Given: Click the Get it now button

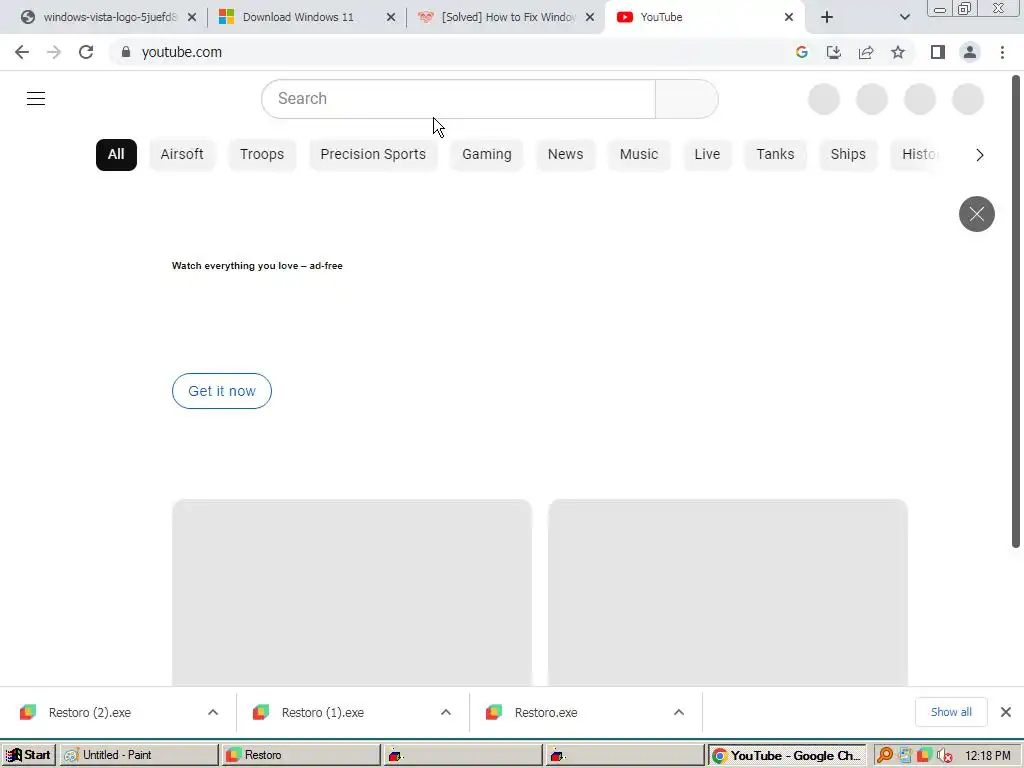Looking at the screenshot, I should pos(222,391).
